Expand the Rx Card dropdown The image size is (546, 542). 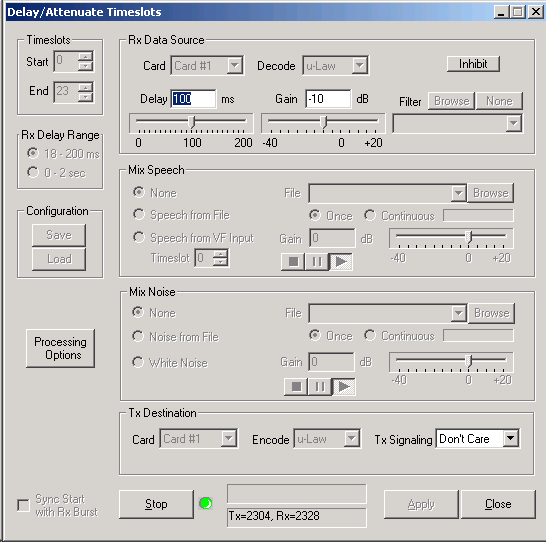235,65
